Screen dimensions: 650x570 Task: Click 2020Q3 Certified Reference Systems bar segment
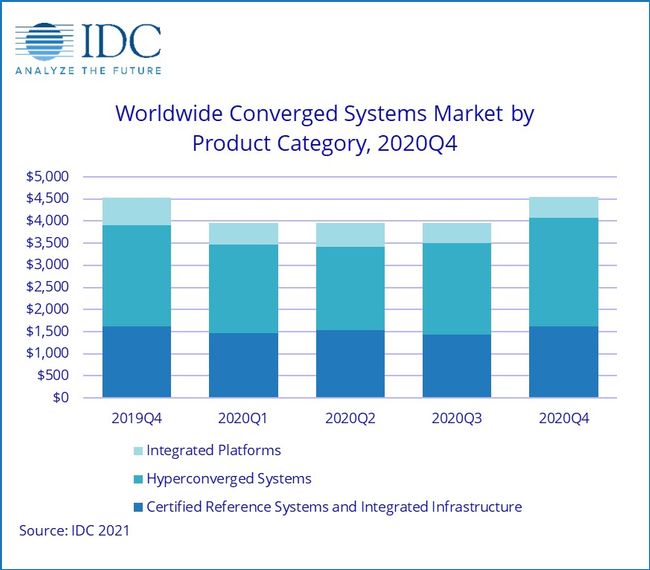click(x=457, y=366)
